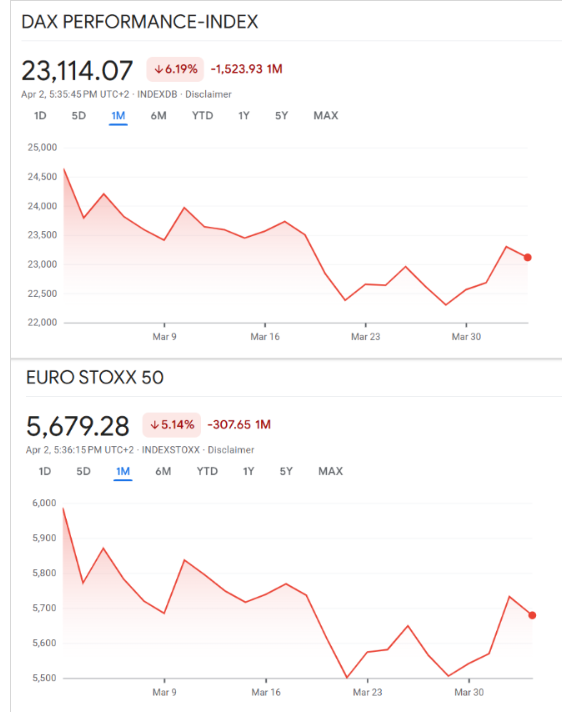Show YTD view for EURO STOXX 50
Screen dimensions: 562x712
click(207, 471)
